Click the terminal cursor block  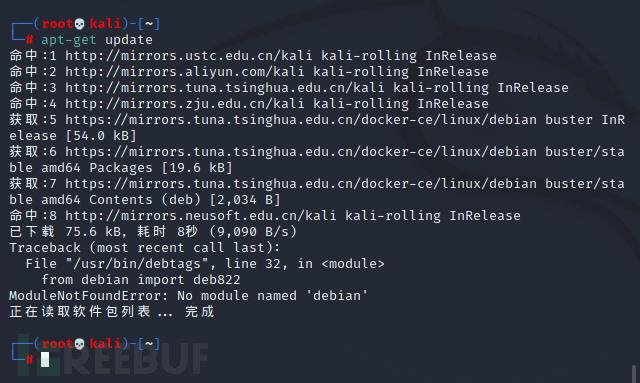point(45,360)
